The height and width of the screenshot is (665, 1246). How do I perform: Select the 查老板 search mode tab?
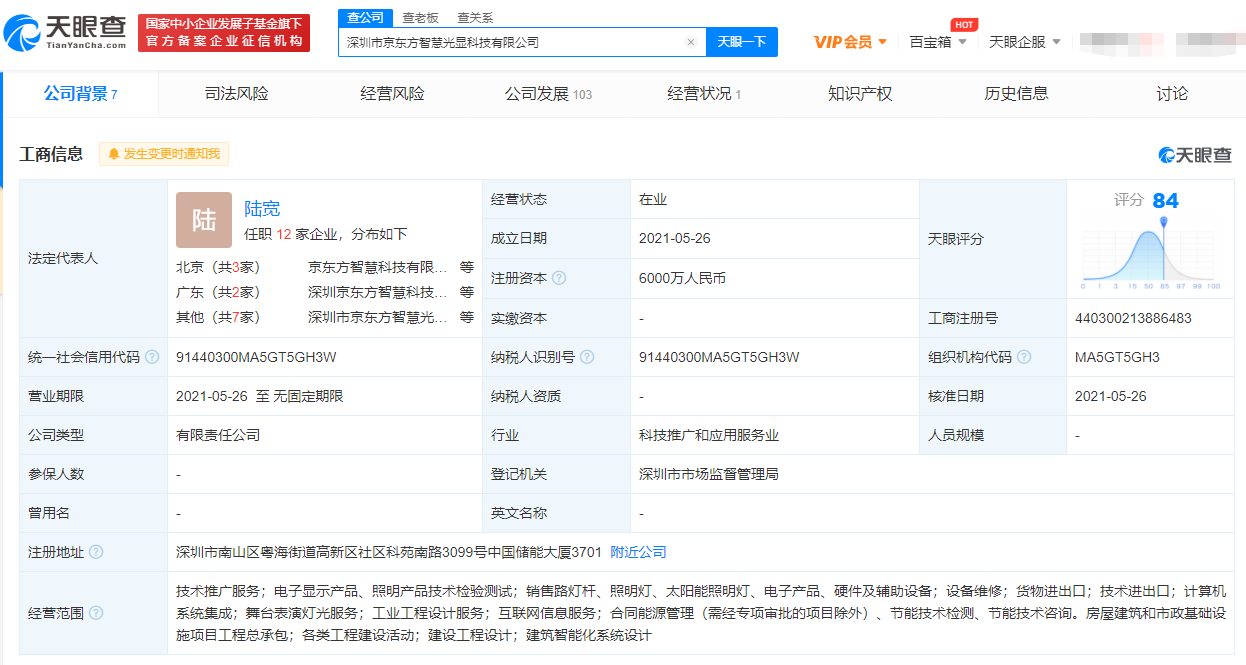pos(420,18)
